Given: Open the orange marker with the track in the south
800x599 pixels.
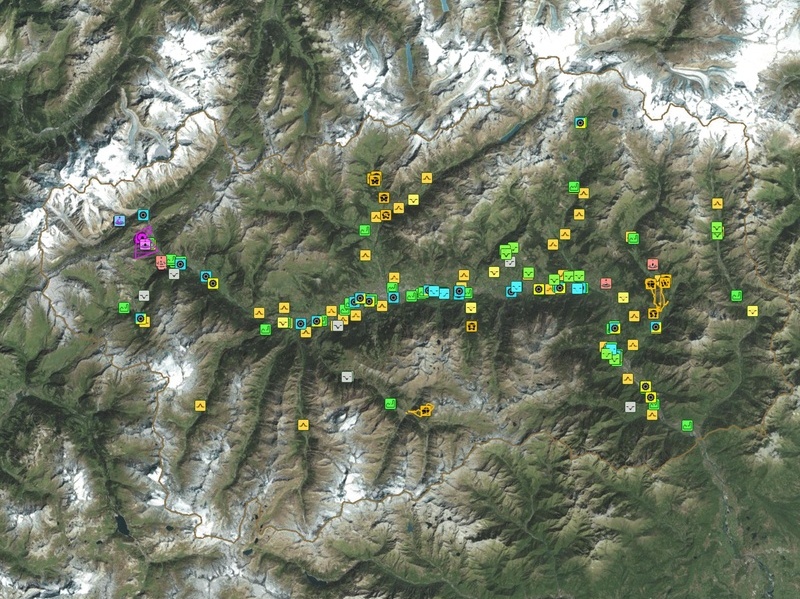Looking at the screenshot, I should point(425,410).
